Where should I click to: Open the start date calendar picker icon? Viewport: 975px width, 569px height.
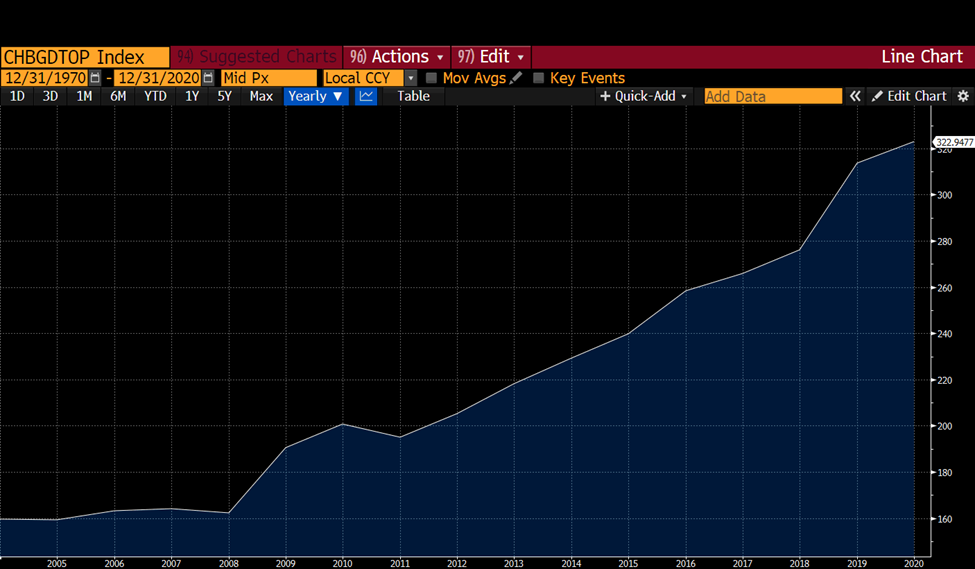95,78
